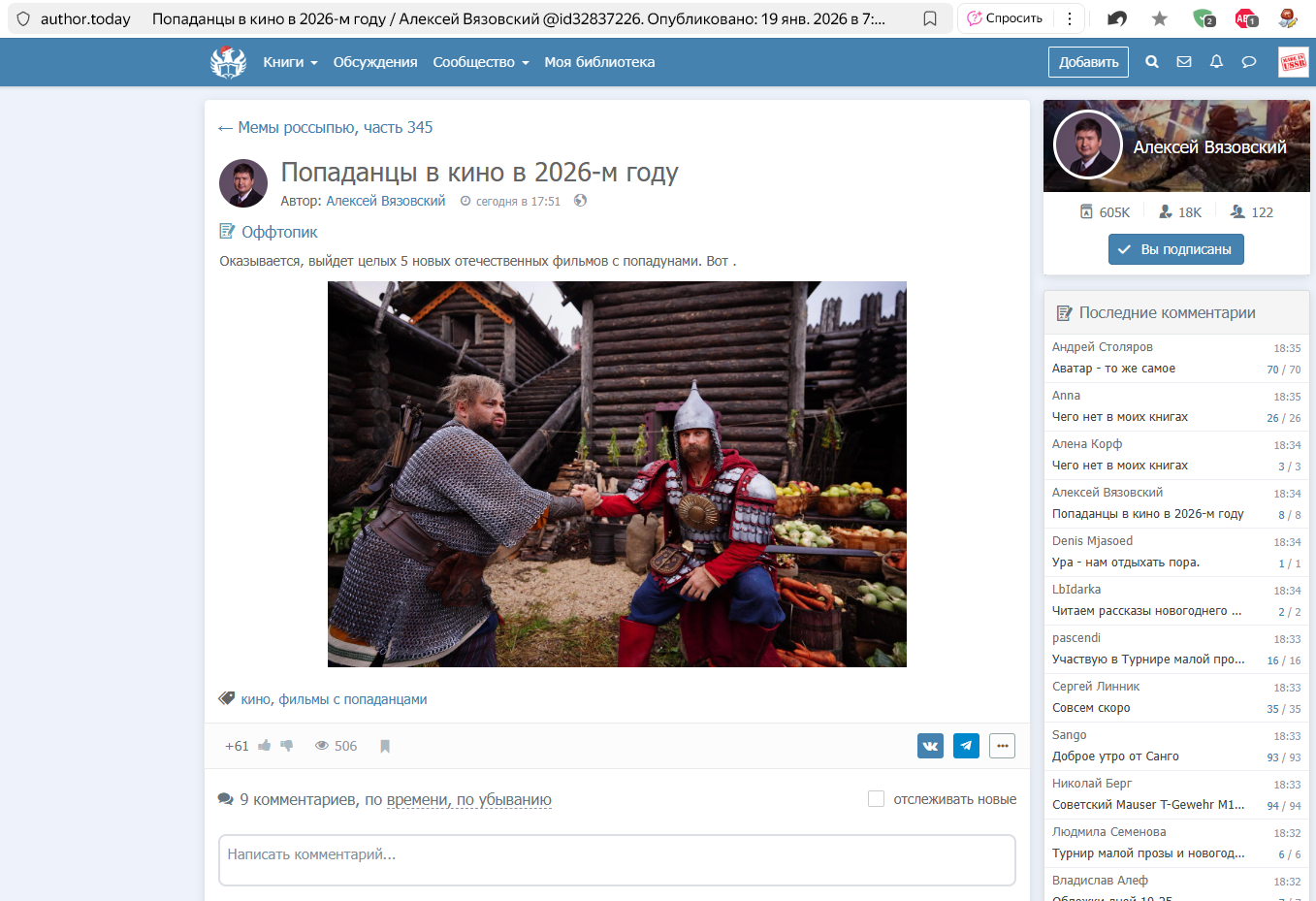This screenshot has height=901, width=1316.
Task: Open the фильмы с попаданцами tag
Action: pyautogui.click(x=353, y=699)
